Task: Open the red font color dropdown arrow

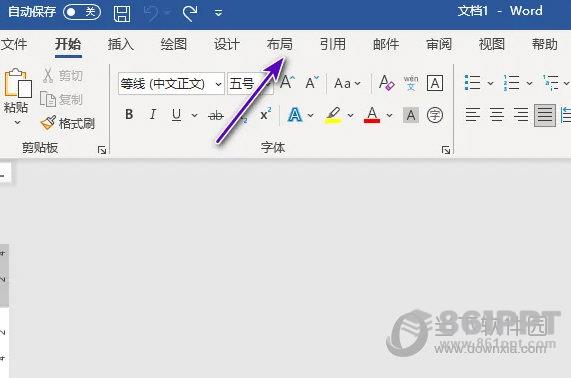Action: pyautogui.click(x=389, y=115)
